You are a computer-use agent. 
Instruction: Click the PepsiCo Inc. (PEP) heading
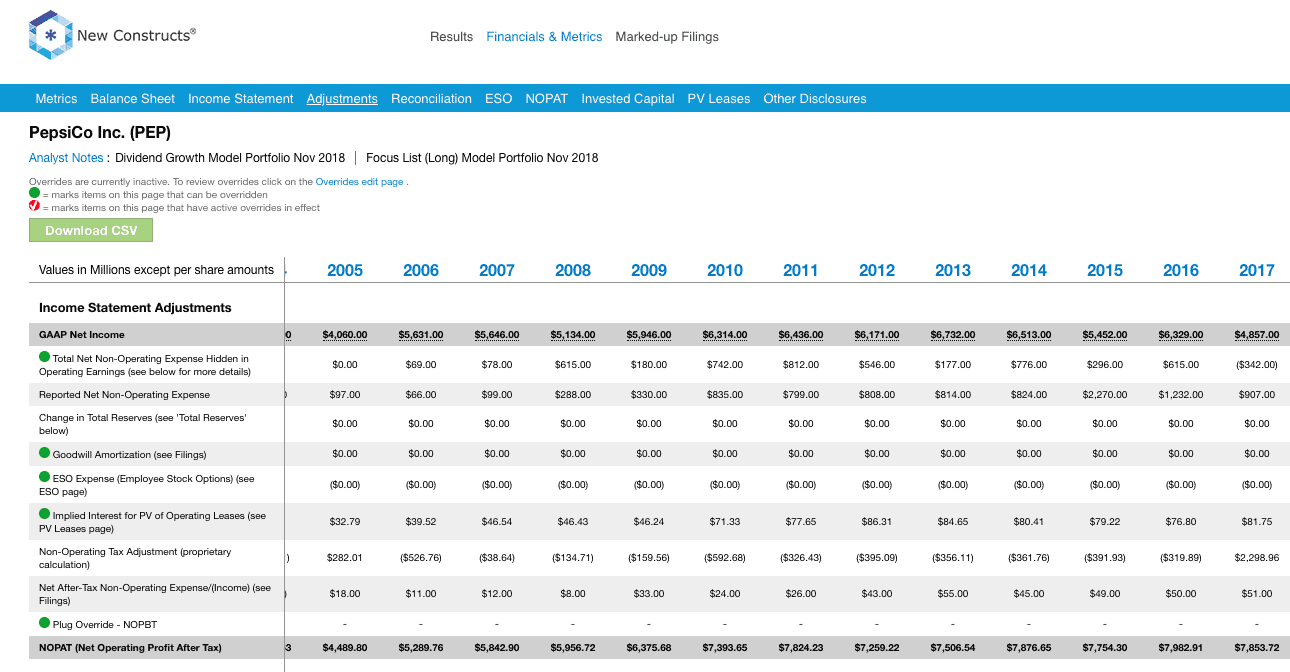pyautogui.click(x=100, y=132)
